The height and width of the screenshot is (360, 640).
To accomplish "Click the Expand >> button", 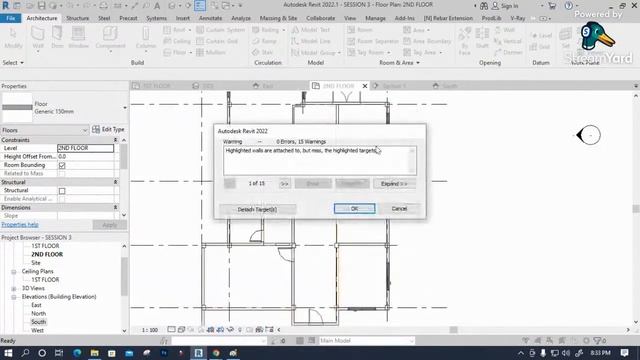I will [394, 184].
